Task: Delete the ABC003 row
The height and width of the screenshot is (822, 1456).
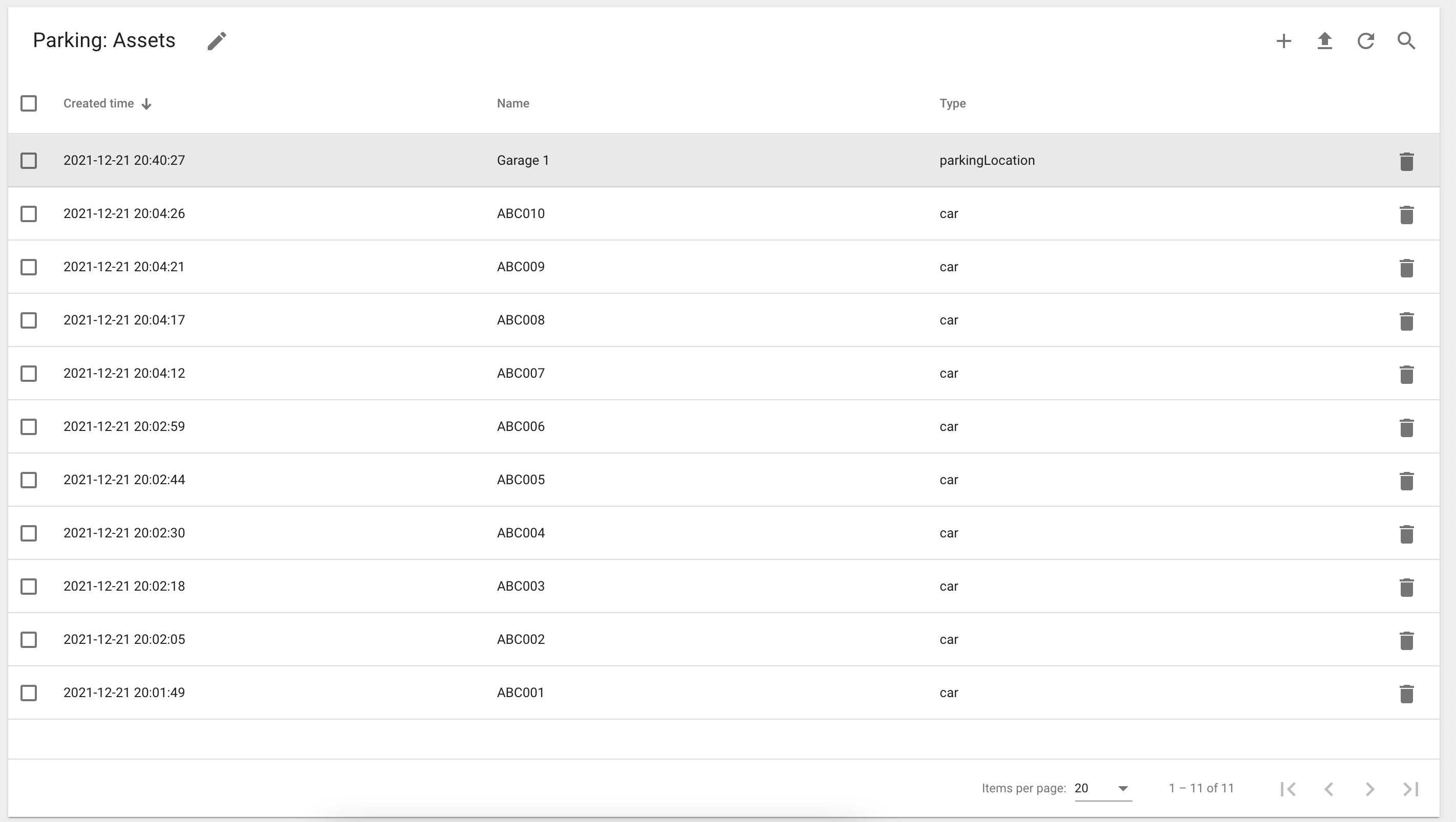Action: [x=1406, y=587]
